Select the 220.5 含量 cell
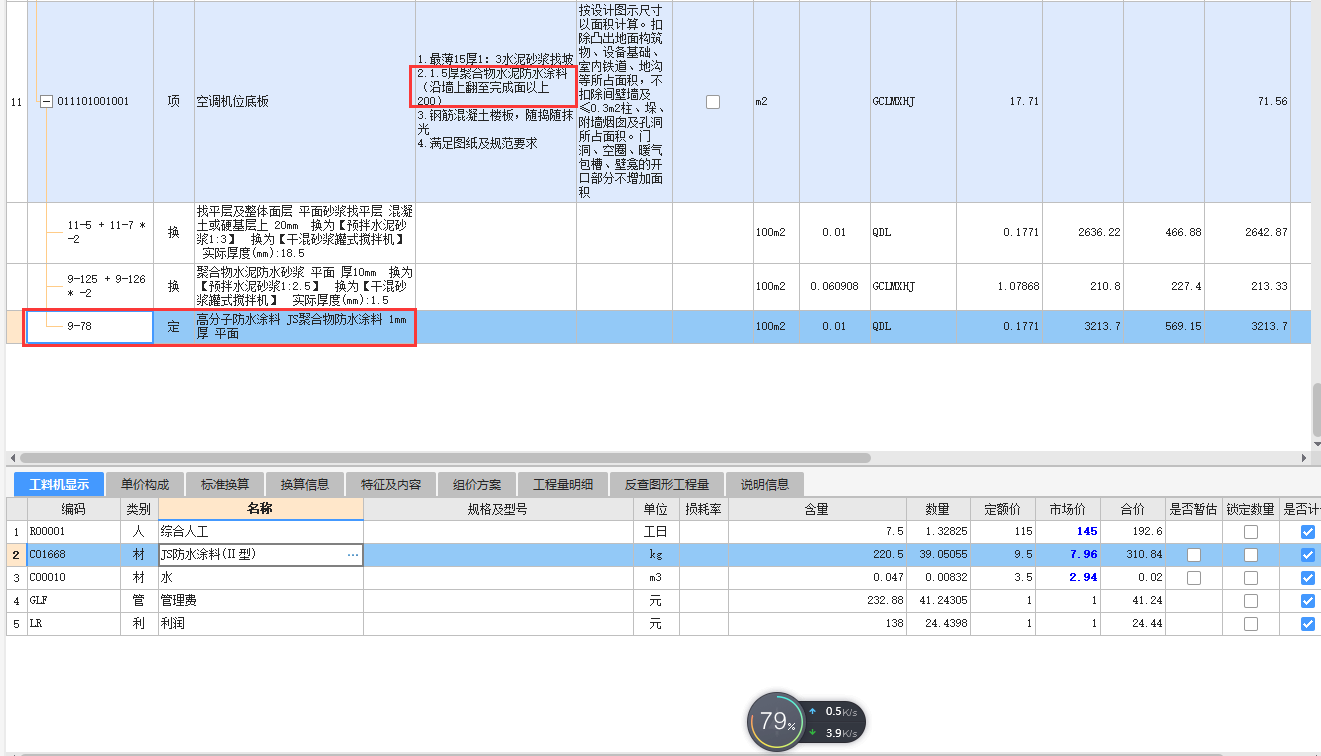This screenshot has width=1321, height=756. tap(817, 554)
